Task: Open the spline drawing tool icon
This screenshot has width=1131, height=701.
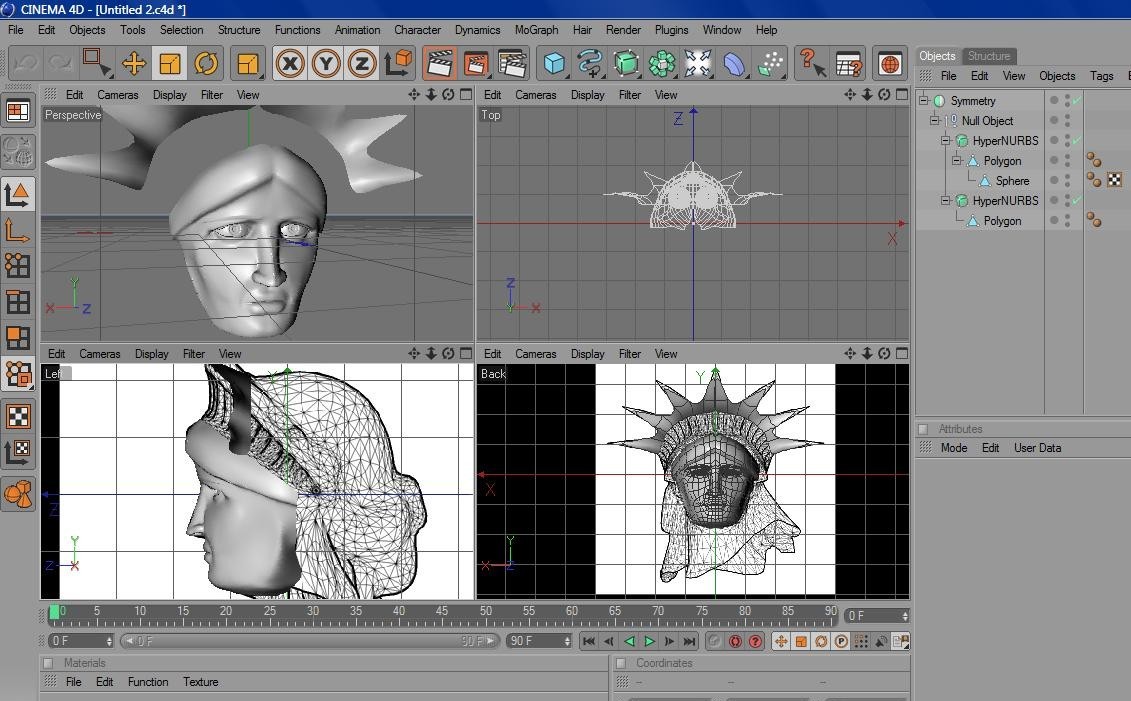Action: [590, 63]
